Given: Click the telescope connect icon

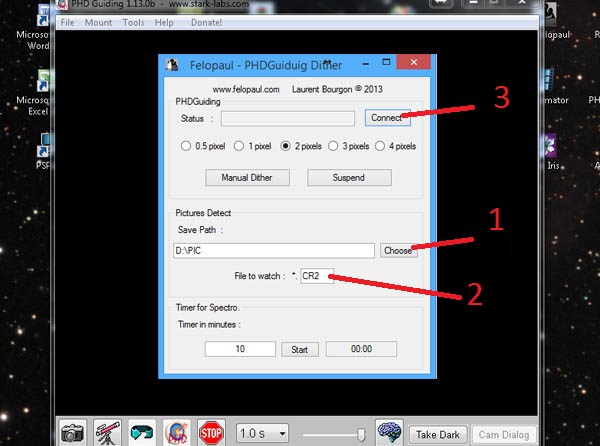Looking at the screenshot, I should (x=107, y=433).
